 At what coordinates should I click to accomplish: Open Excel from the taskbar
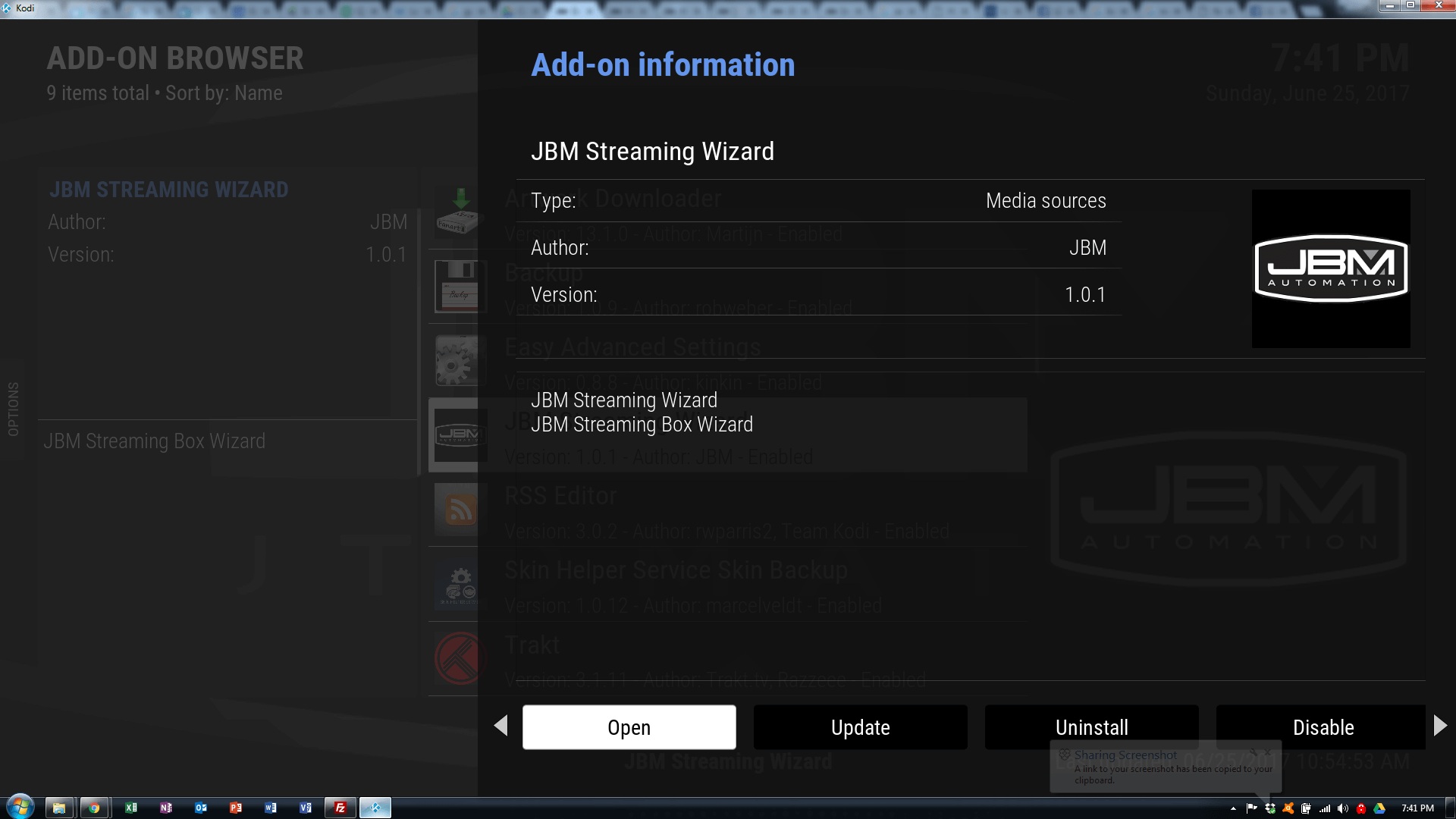[x=130, y=808]
